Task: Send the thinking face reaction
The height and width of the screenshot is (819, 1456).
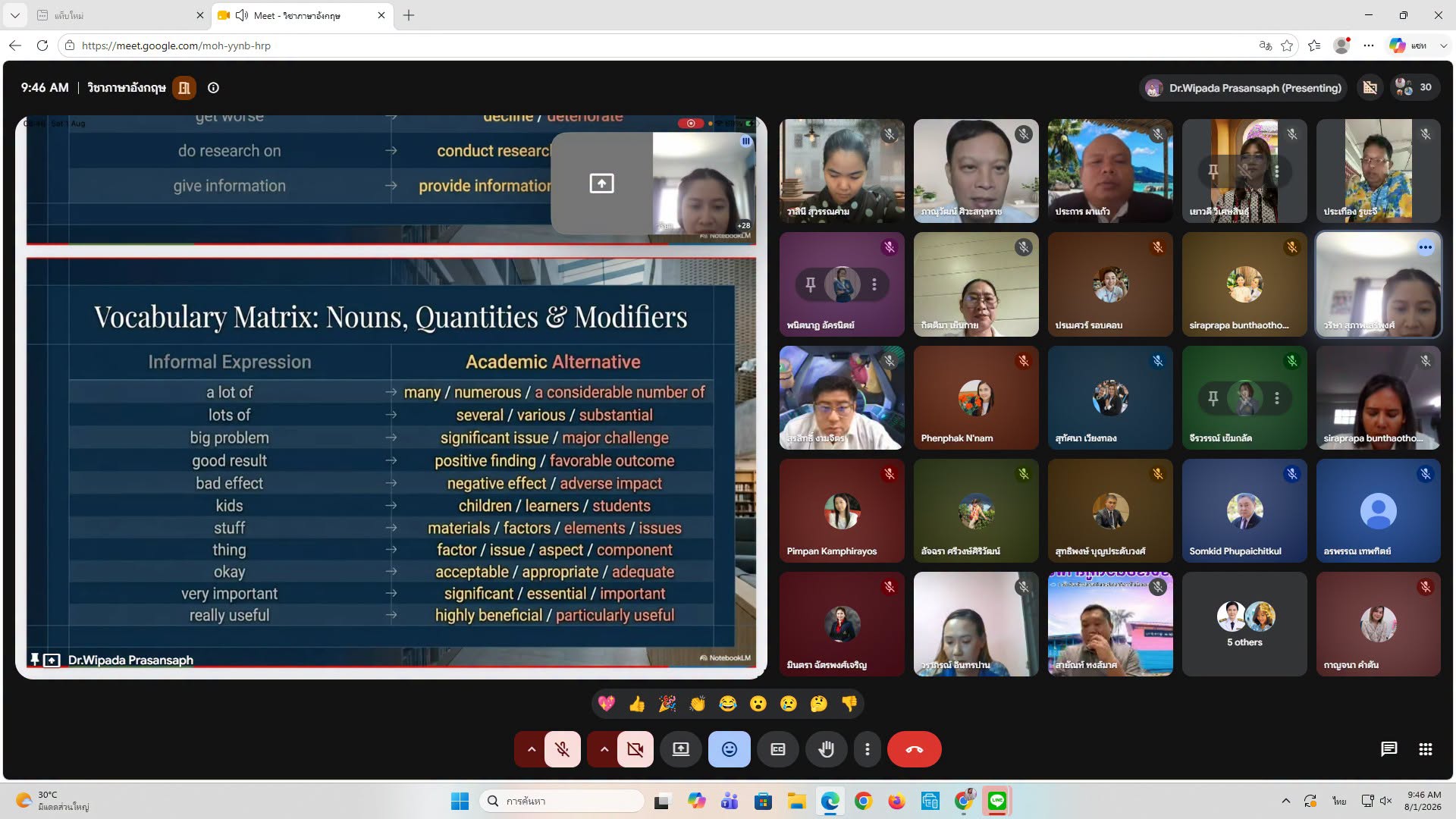Action: click(x=819, y=704)
